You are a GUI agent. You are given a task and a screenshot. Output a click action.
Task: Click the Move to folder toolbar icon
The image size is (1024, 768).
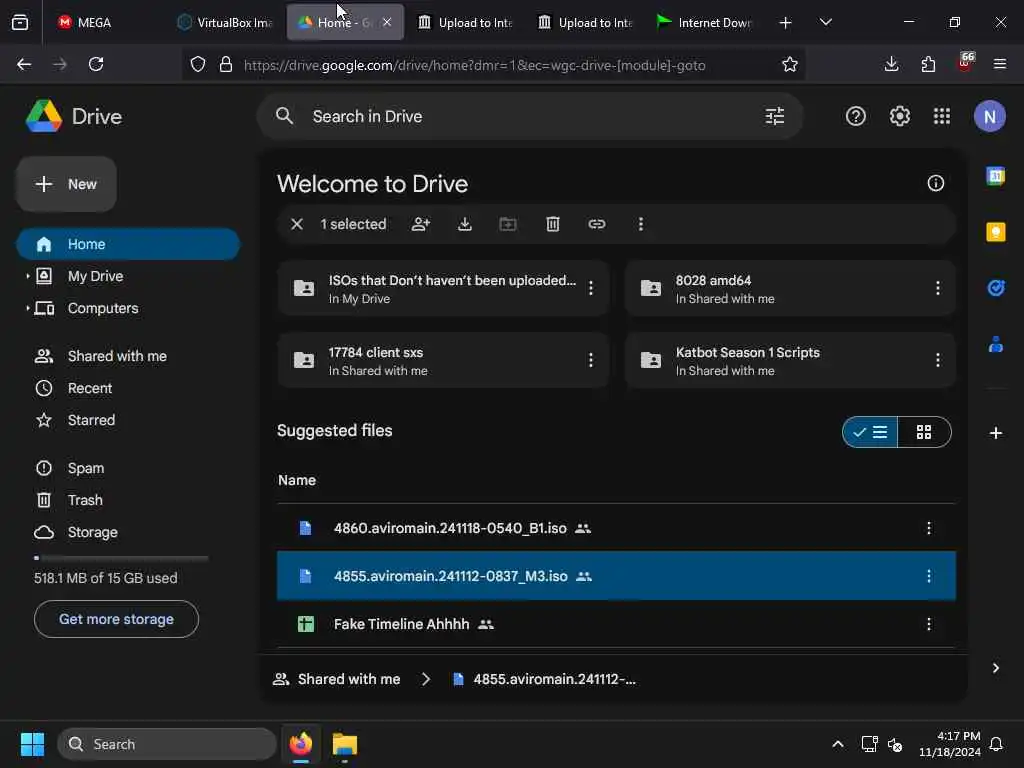pyautogui.click(x=507, y=224)
